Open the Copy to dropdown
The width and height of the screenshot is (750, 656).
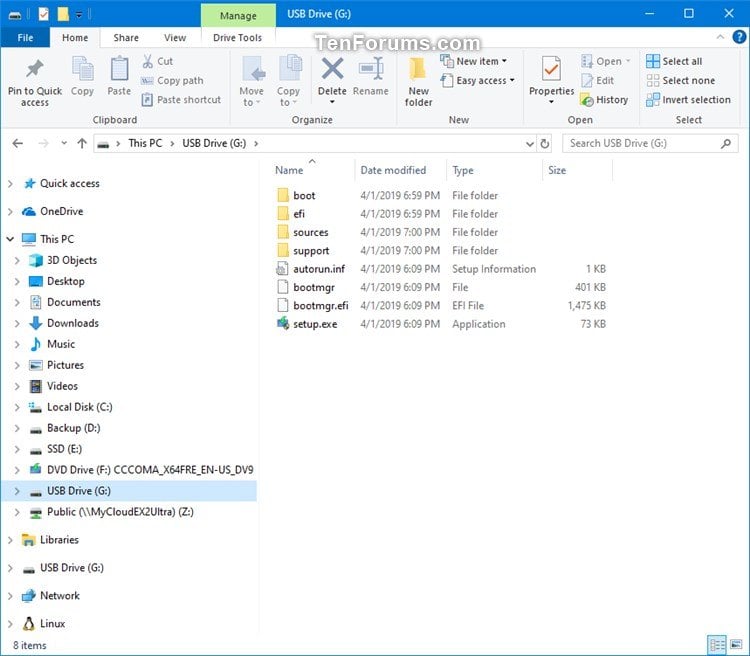(288, 96)
